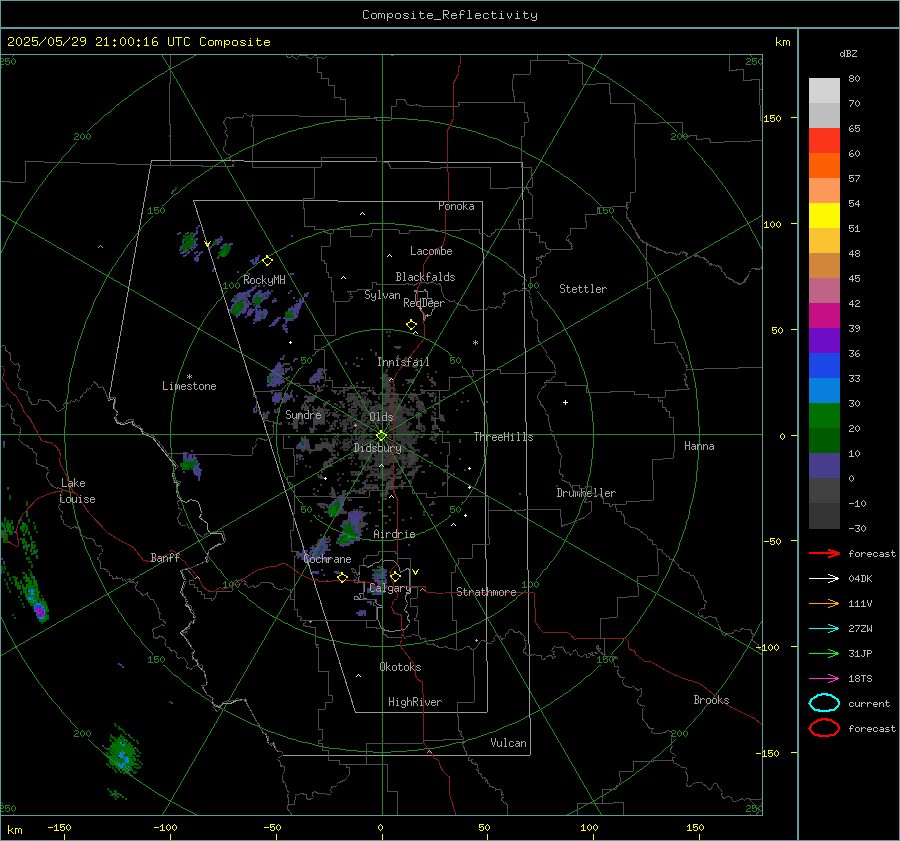
Task: Select the magenta swatch above 39 dBZ
Action: point(824,315)
